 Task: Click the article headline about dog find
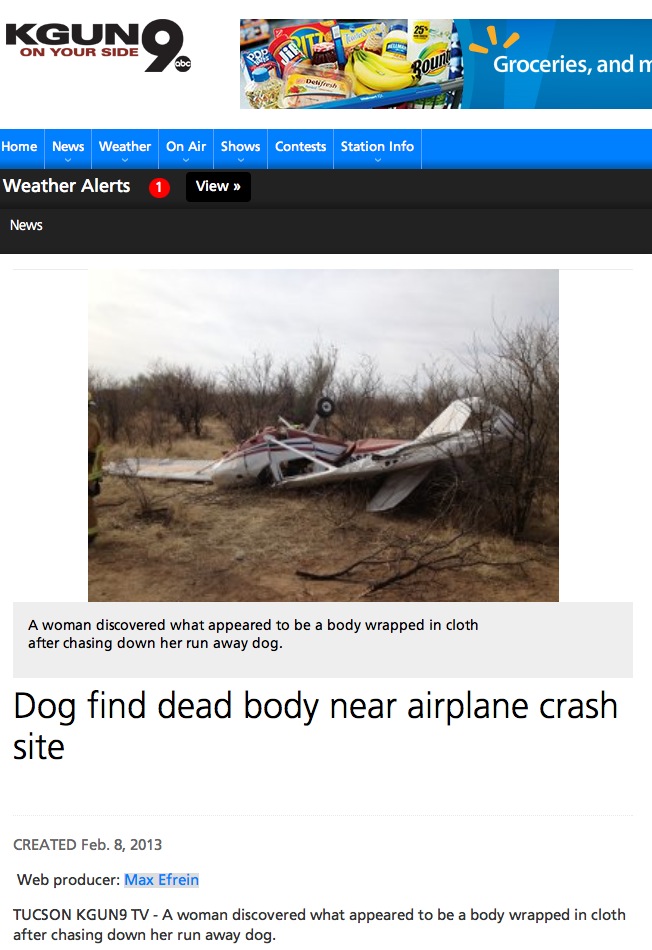[315, 726]
